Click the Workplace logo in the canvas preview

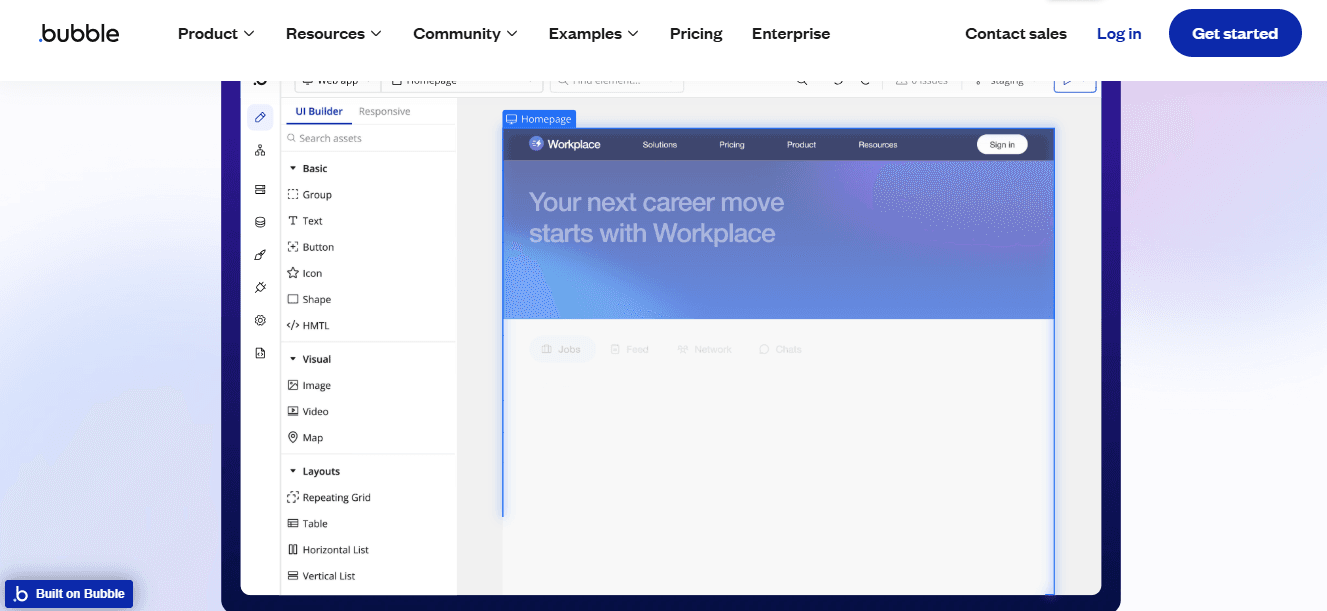565,144
